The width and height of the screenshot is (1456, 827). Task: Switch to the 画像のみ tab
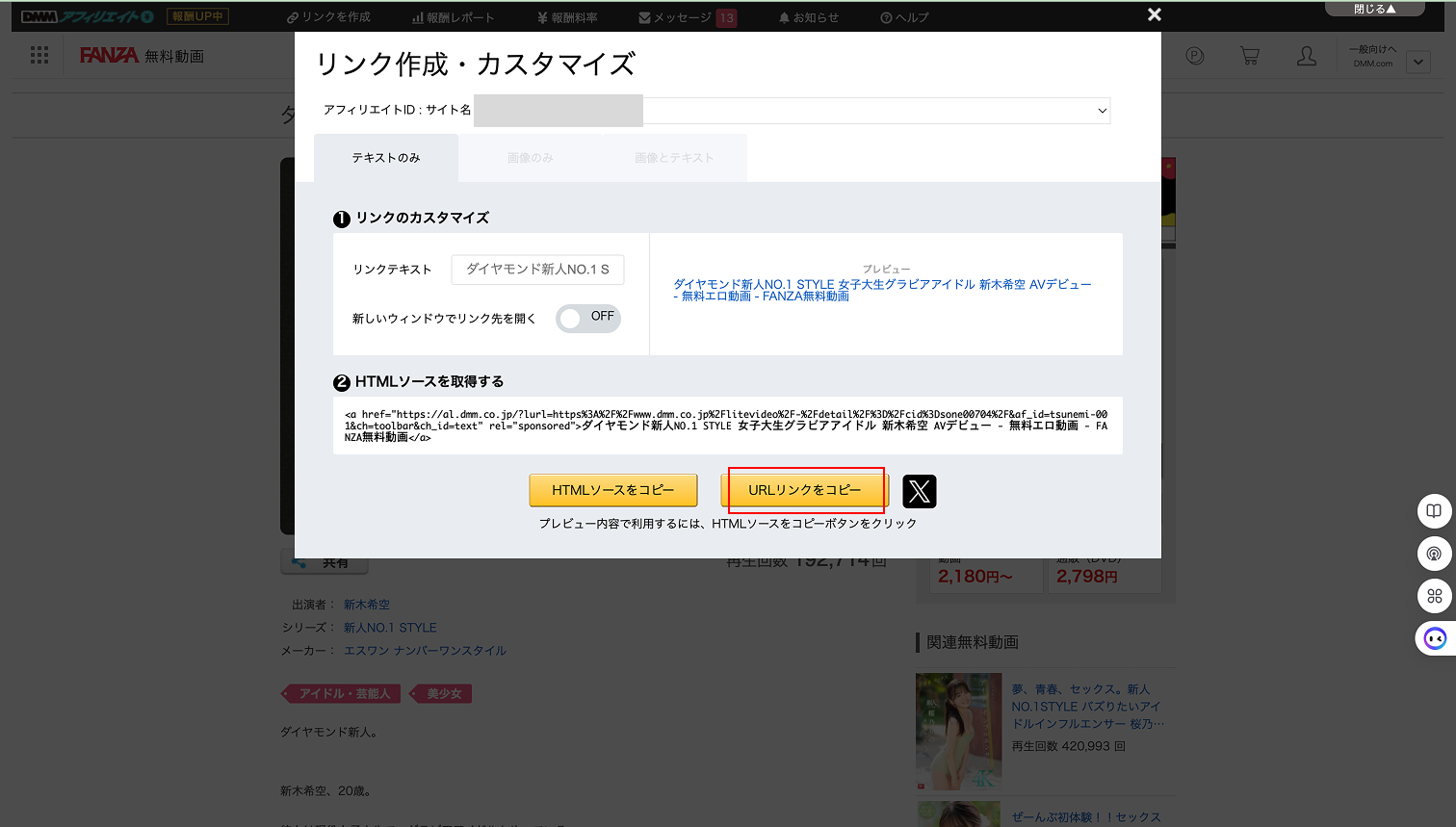coord(531,158)
